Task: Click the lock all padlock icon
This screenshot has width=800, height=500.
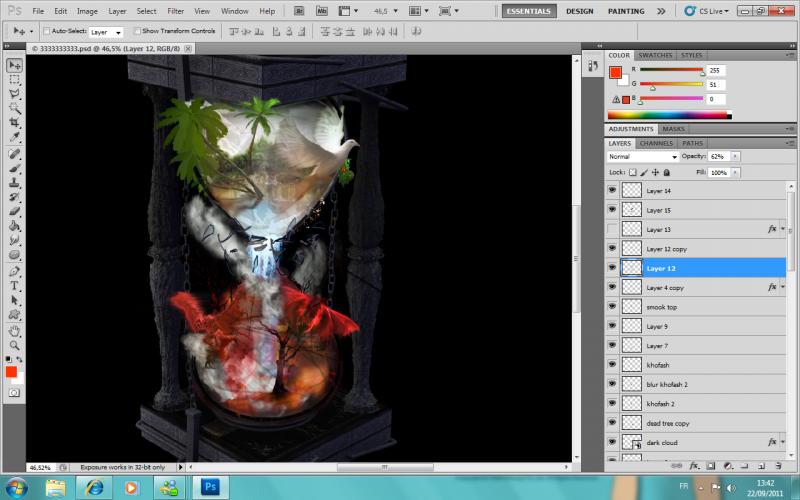Action: pos(668,172)
